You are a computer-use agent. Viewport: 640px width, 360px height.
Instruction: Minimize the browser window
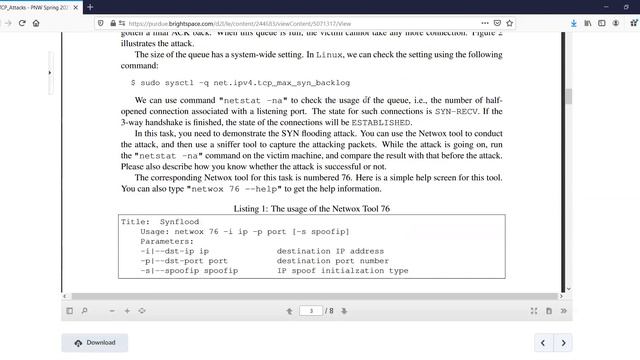[x=606, y=7]
